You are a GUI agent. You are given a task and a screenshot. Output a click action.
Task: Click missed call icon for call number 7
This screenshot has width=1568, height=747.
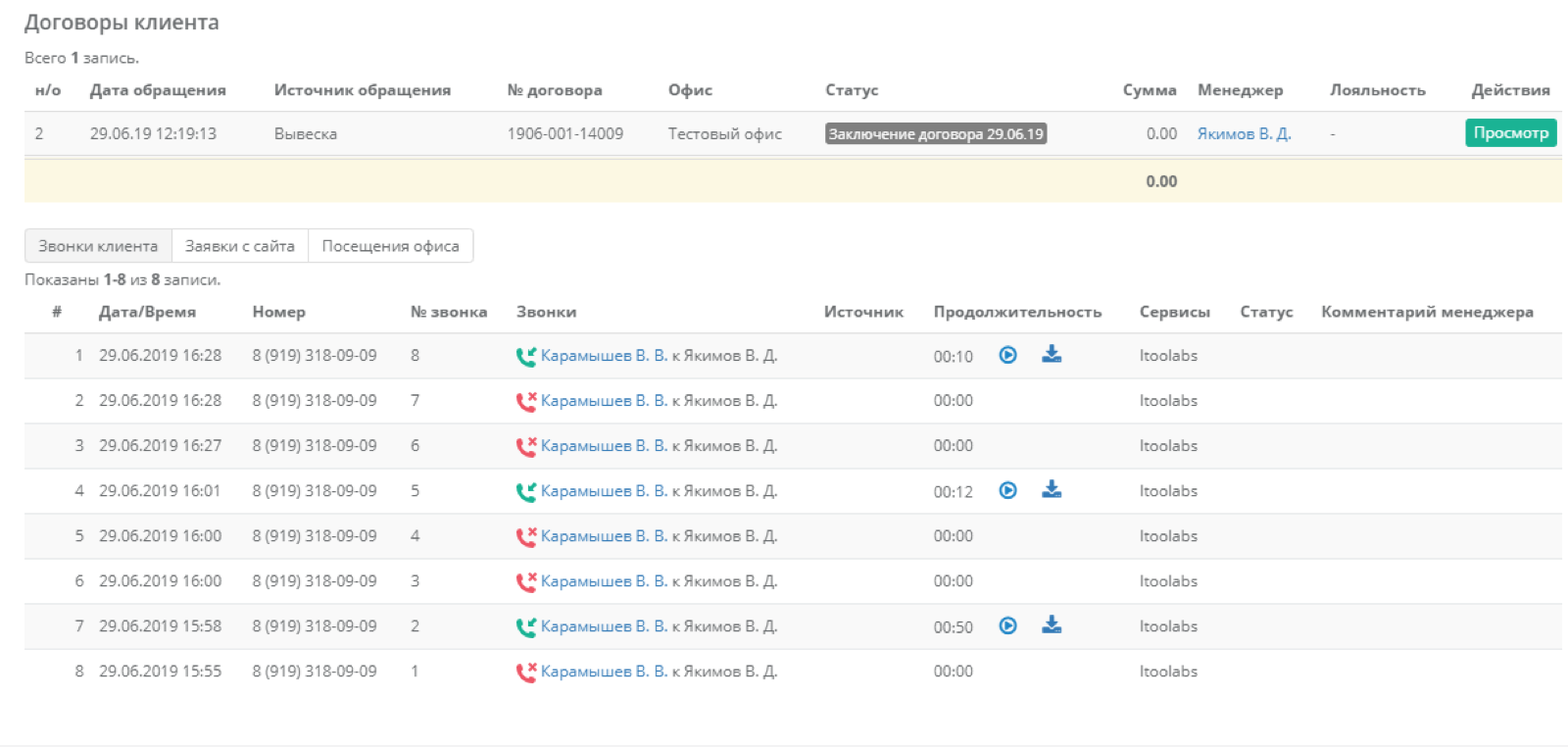526,401
